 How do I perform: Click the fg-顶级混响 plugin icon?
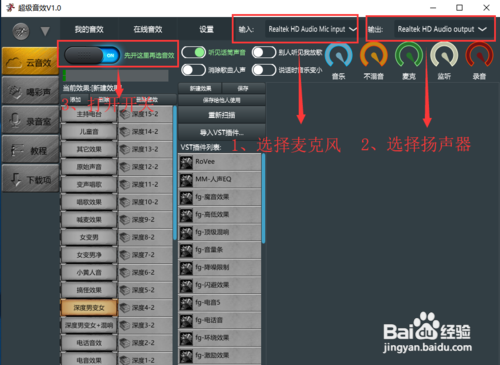point(186,233)
